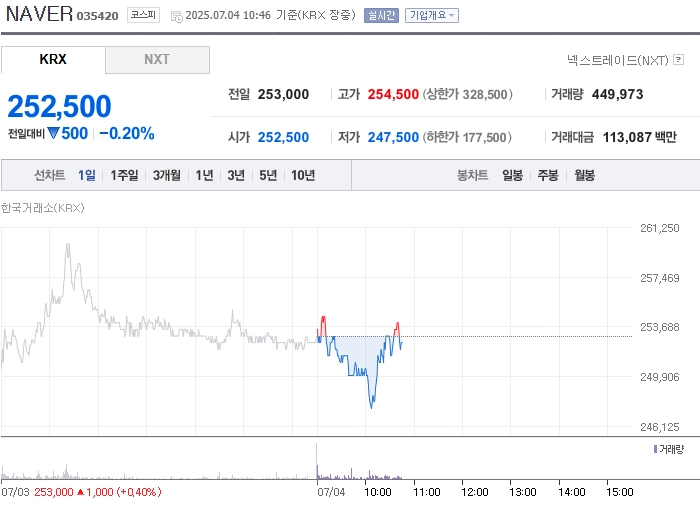
Task: Select the 3개월 line chart range
Action: click(x=167, y=175)
